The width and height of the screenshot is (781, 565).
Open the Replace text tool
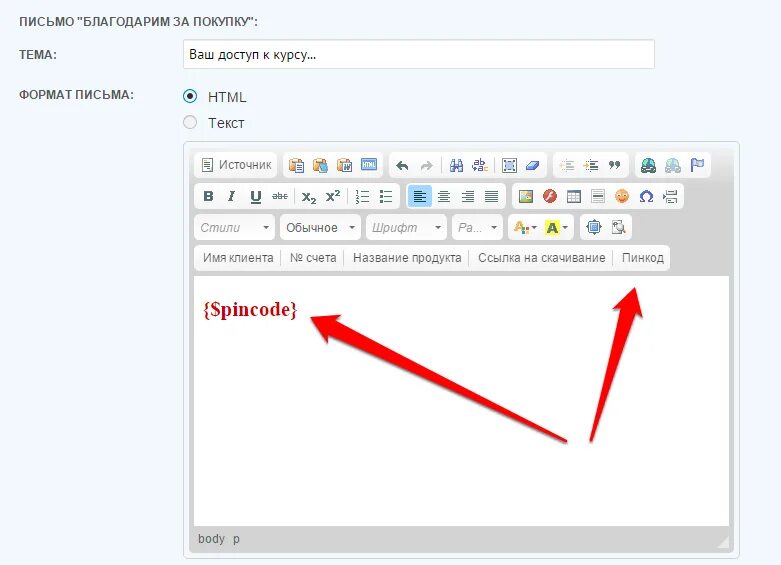480,165
